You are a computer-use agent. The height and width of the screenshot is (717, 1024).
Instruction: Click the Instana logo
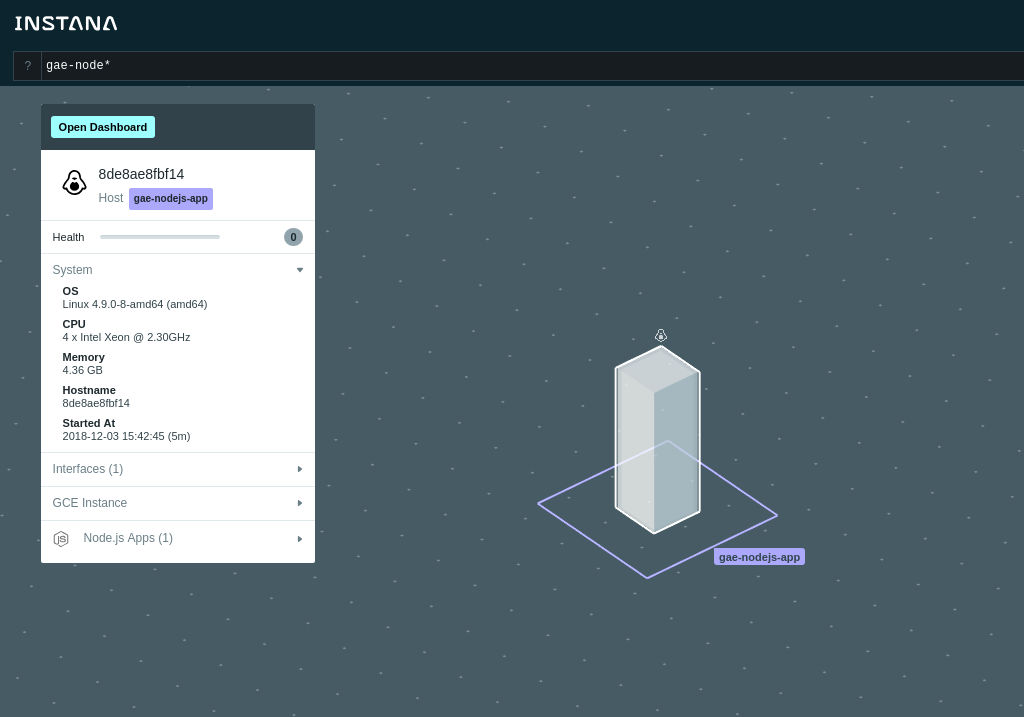tap(66, 24)
